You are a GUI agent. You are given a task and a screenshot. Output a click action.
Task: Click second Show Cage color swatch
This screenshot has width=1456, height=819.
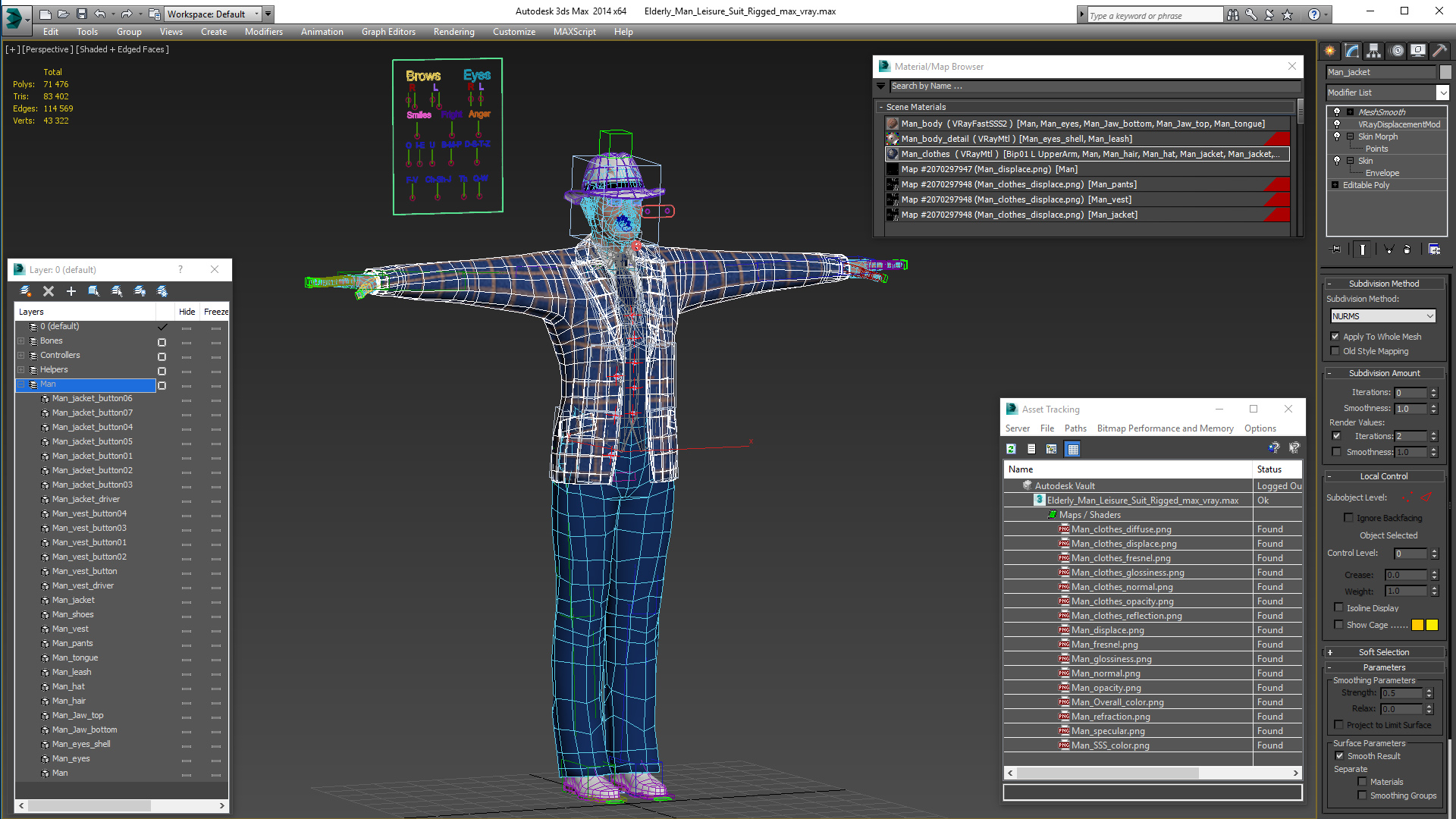(x=1432, y=625)
